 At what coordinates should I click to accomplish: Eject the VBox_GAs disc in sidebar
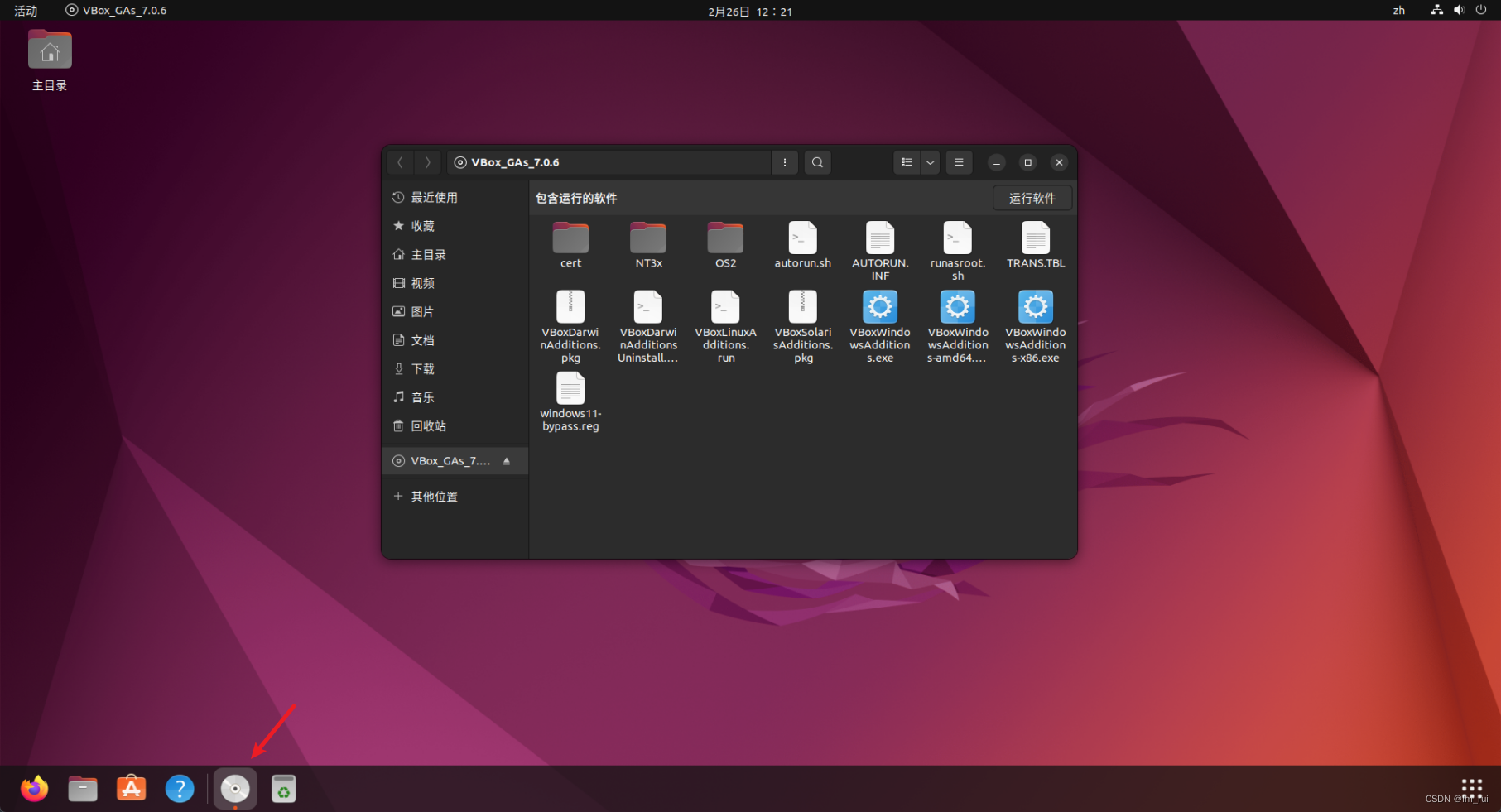pyautogui.click(x=507, y=461)
